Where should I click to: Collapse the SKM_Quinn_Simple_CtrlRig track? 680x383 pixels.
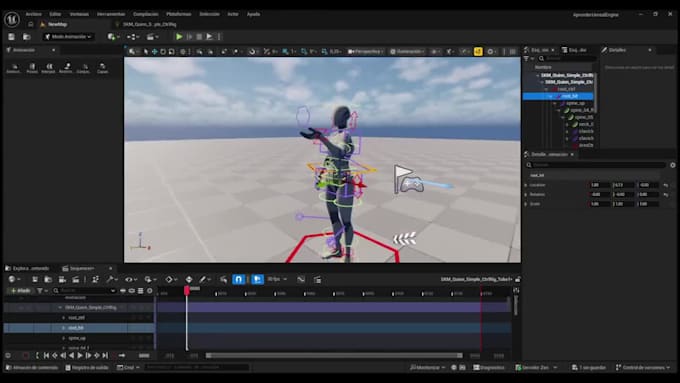click(60, 308)
